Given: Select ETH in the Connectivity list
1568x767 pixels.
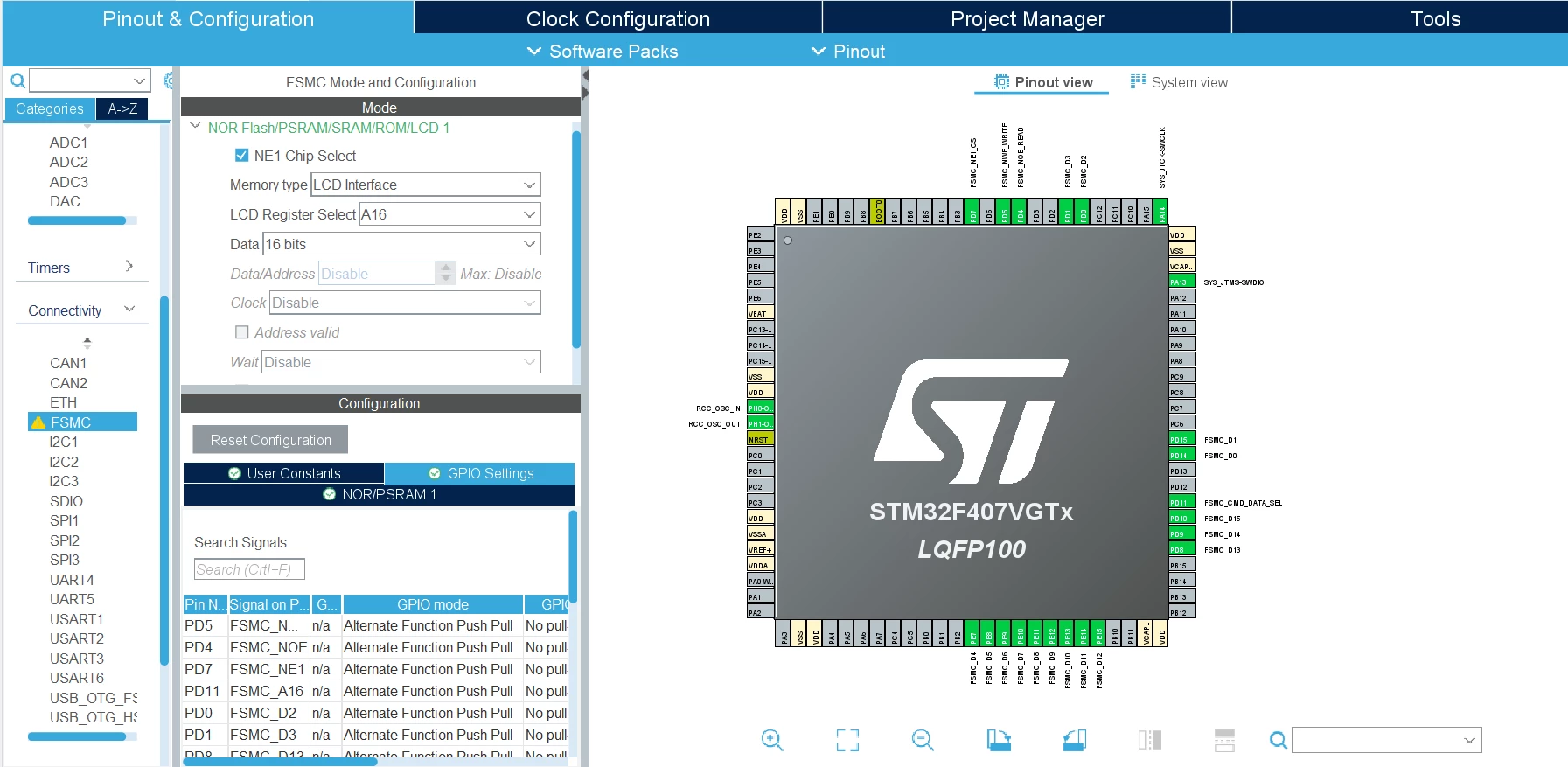Looking at the screenshot, I should click(x=63, y=402).
